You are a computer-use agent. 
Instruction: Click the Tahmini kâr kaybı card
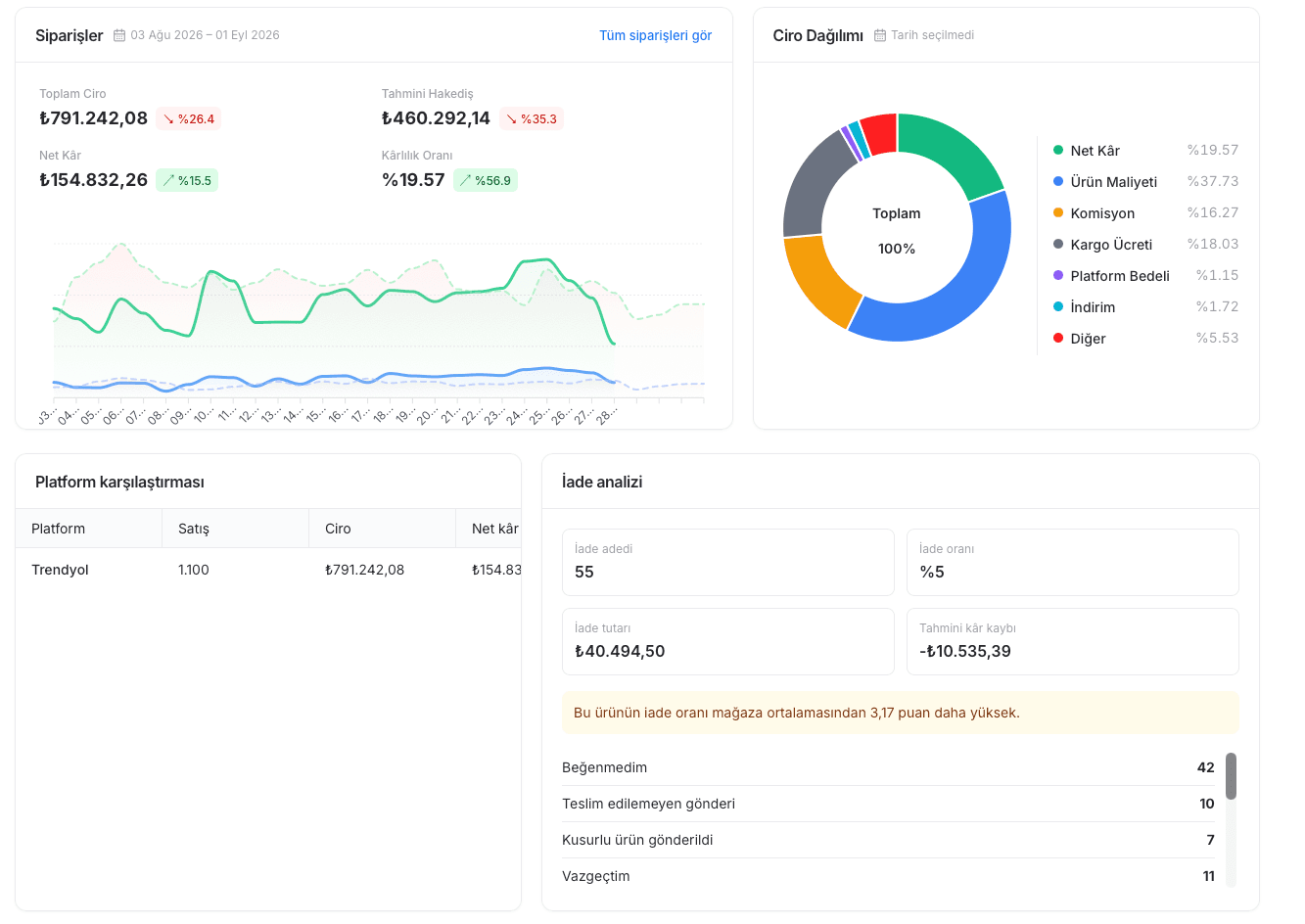tap(1073, 641)
